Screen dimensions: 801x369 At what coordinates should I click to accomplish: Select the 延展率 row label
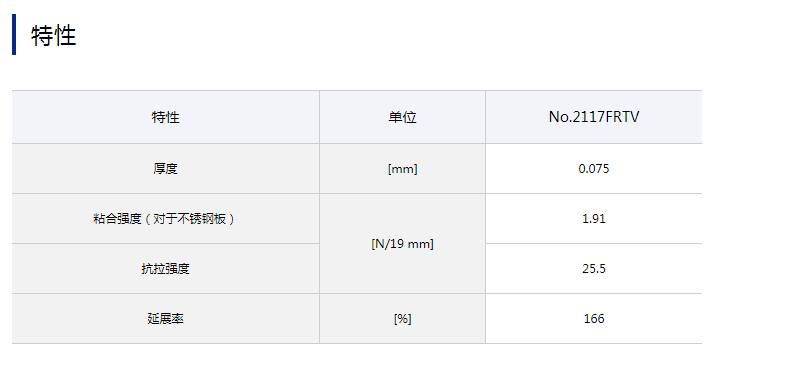coord(166,319)
